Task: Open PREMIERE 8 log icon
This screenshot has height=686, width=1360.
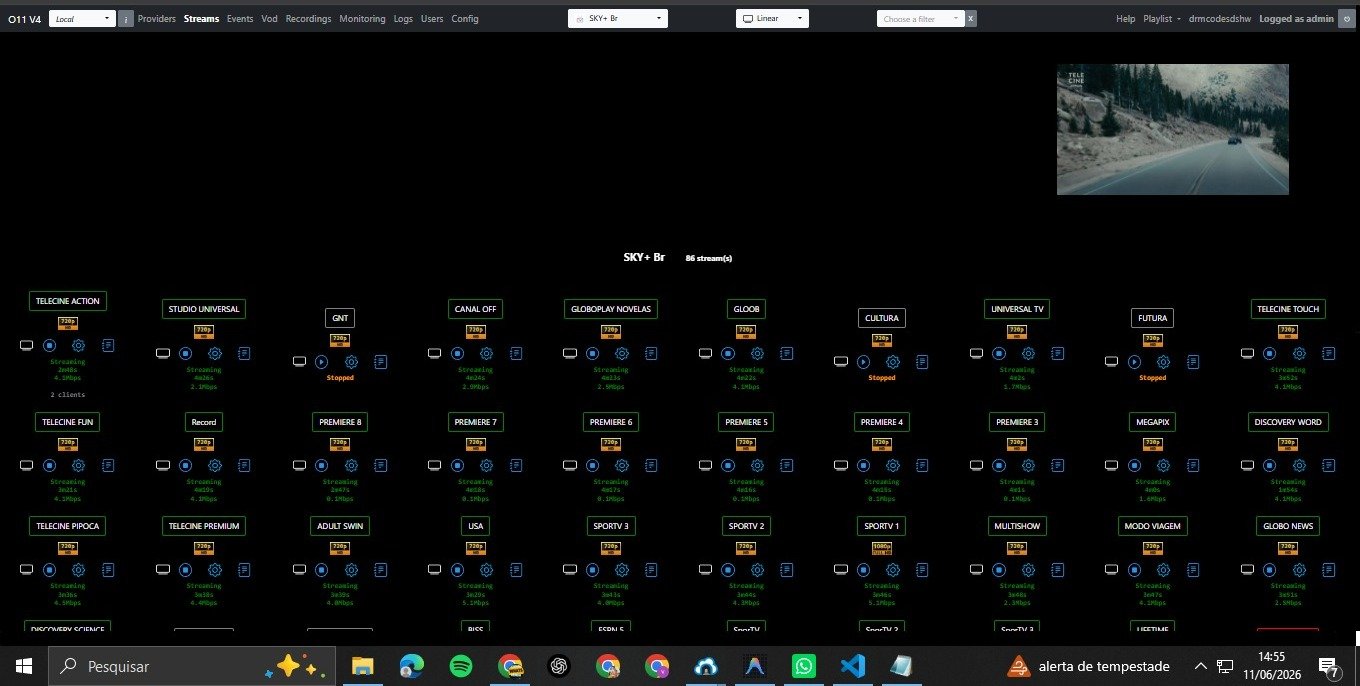Action: pos(380,465)
